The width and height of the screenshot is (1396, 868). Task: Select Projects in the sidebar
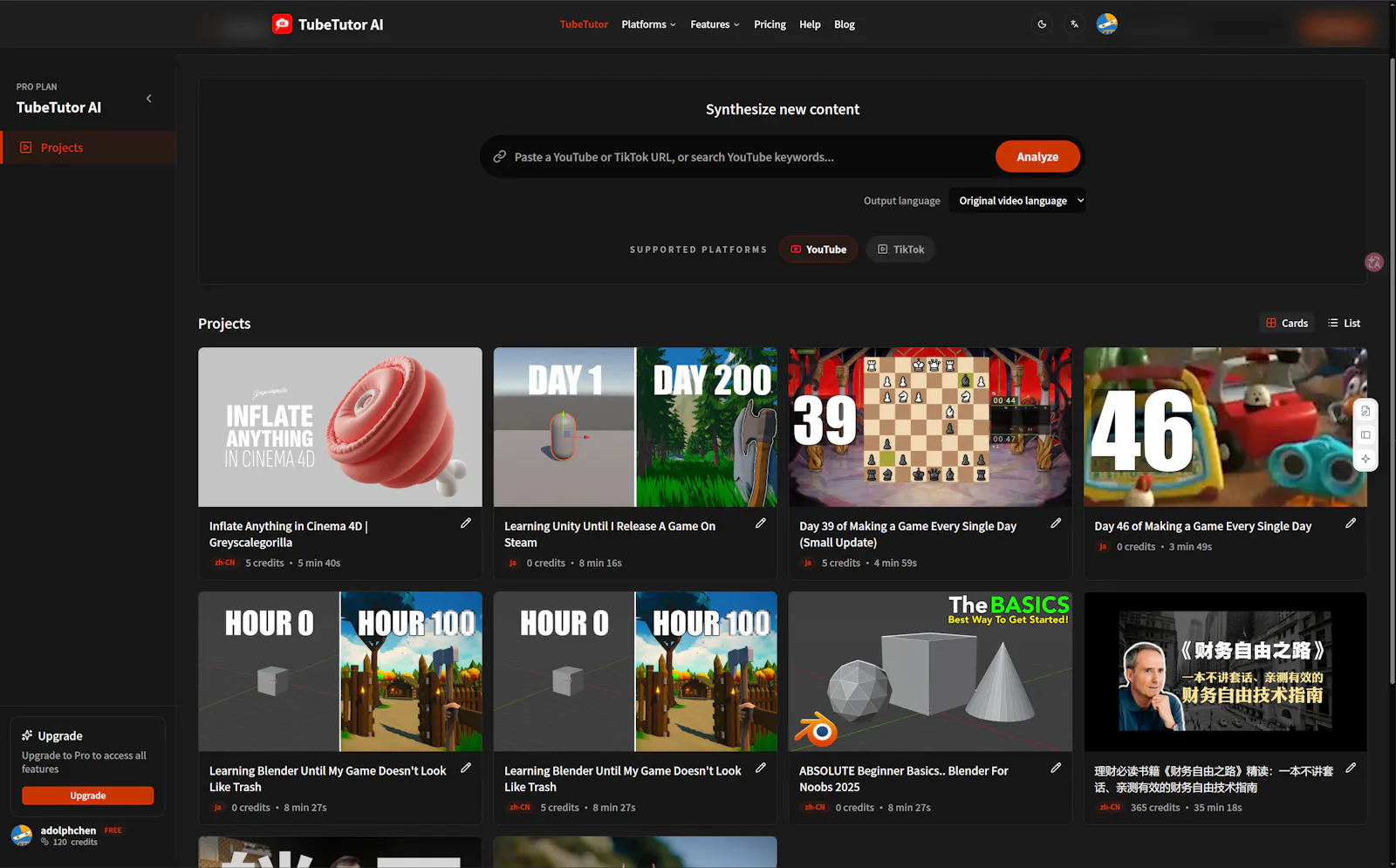[x=88, y=147]
